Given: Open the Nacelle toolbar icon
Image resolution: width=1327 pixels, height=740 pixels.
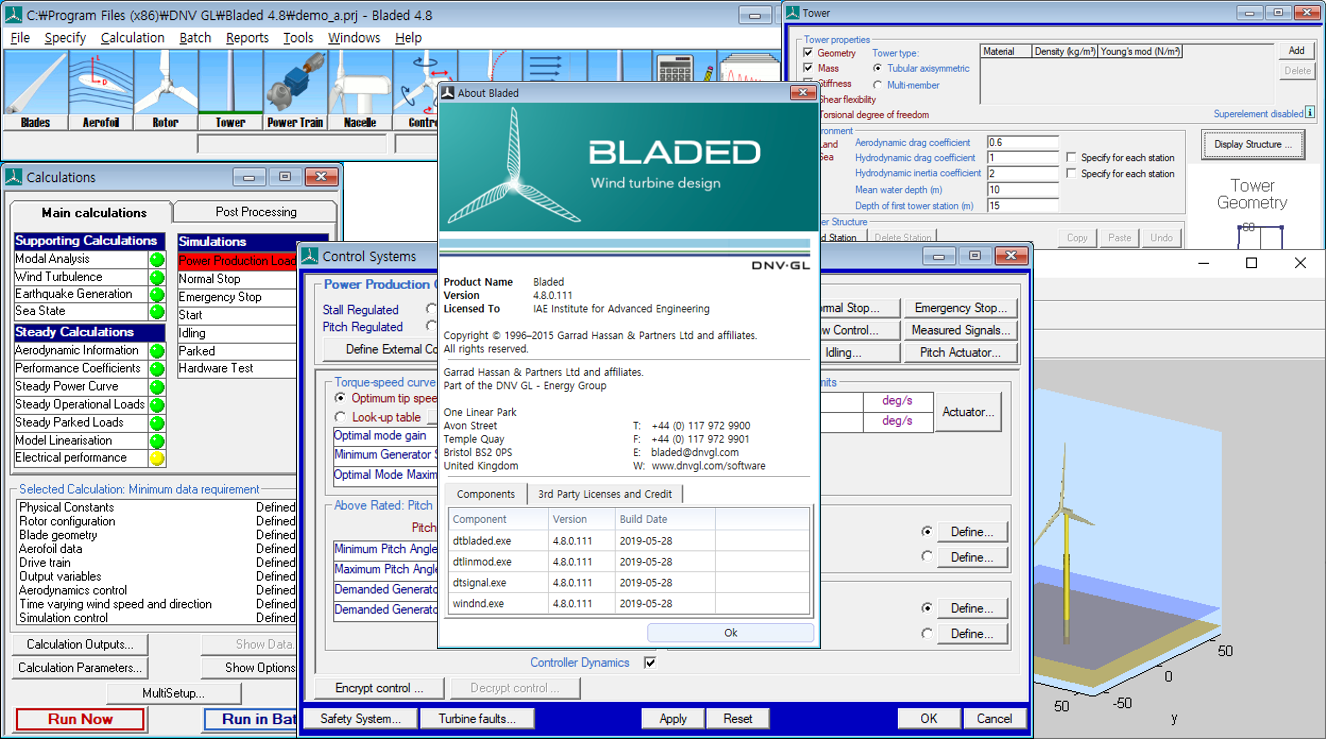Looking at the screenshot, I should 360,90.
